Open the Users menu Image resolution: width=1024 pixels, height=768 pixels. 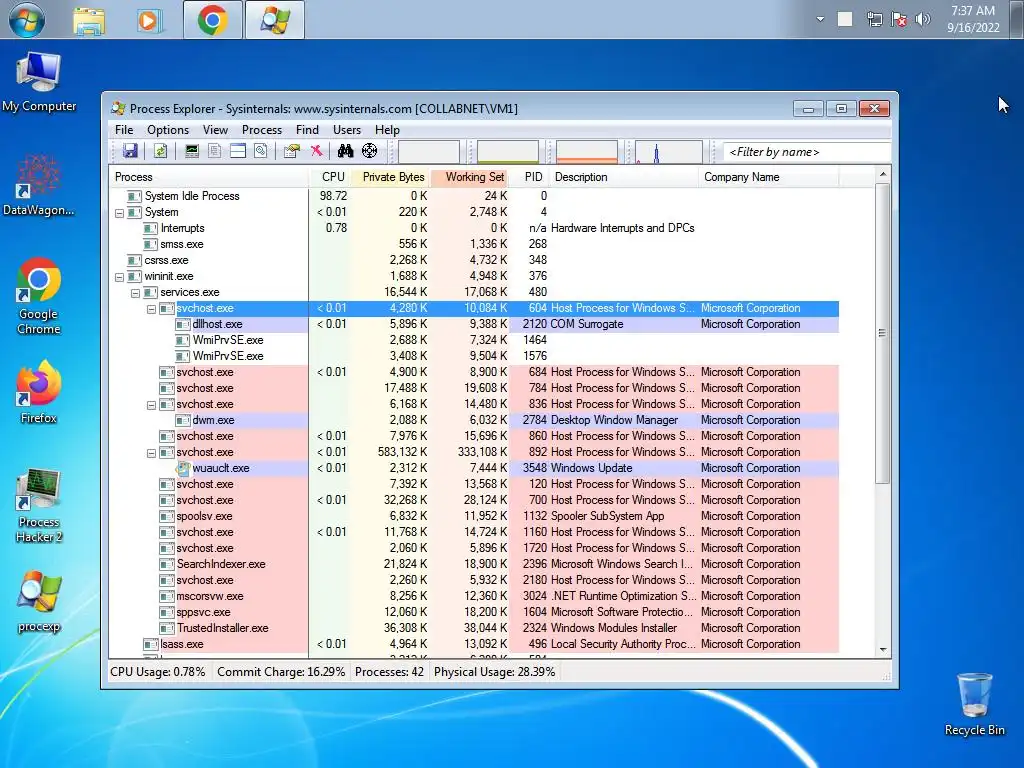click(x=347, y=130)
